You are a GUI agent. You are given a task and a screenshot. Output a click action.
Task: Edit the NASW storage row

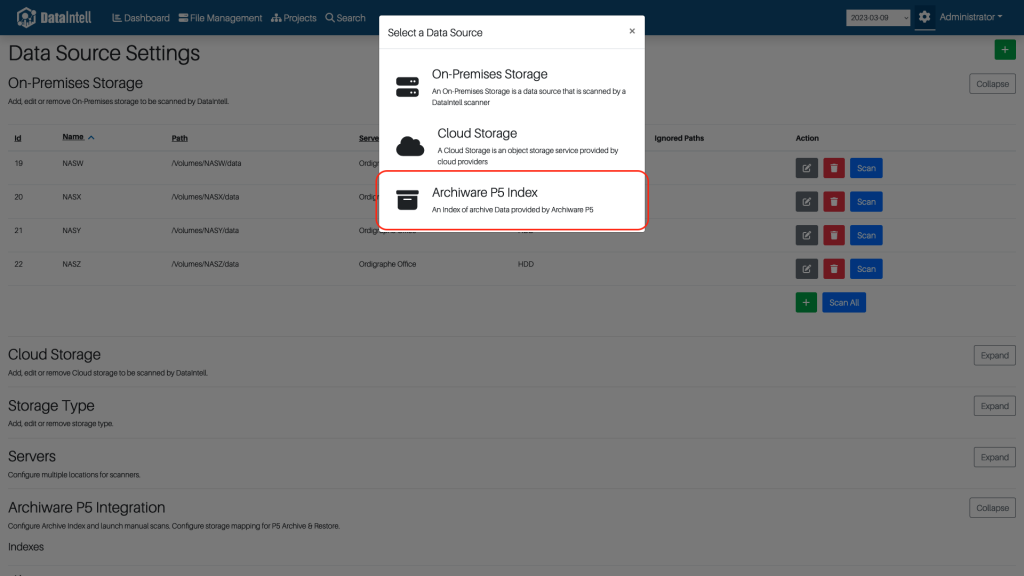click(807, 168)
